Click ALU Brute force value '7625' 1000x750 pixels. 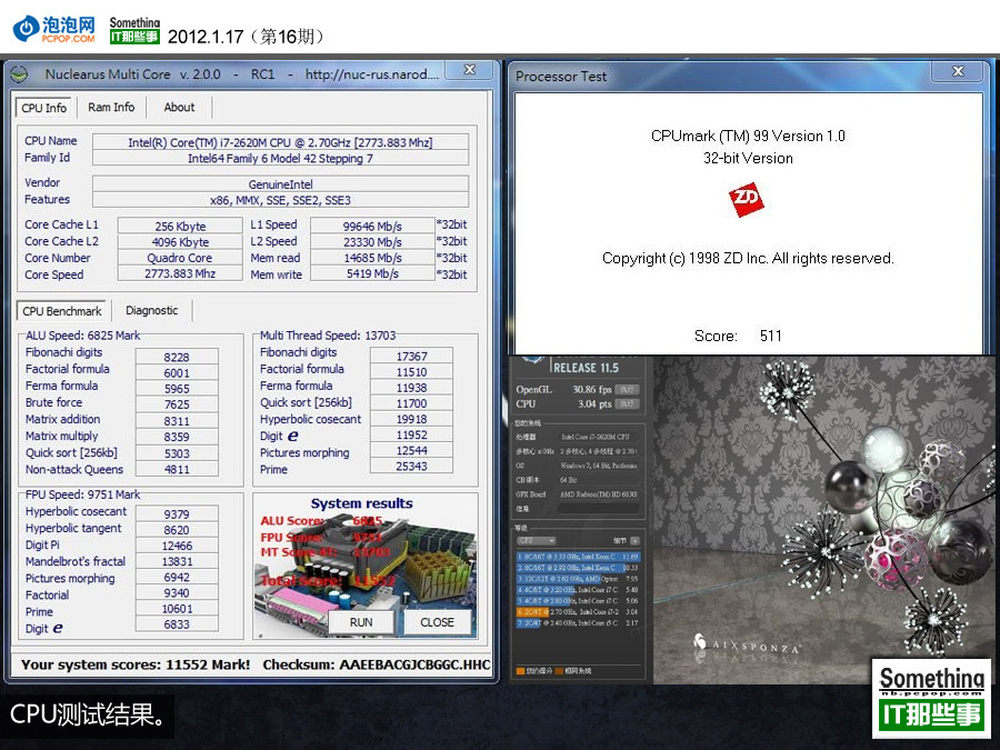pos(177,404)
